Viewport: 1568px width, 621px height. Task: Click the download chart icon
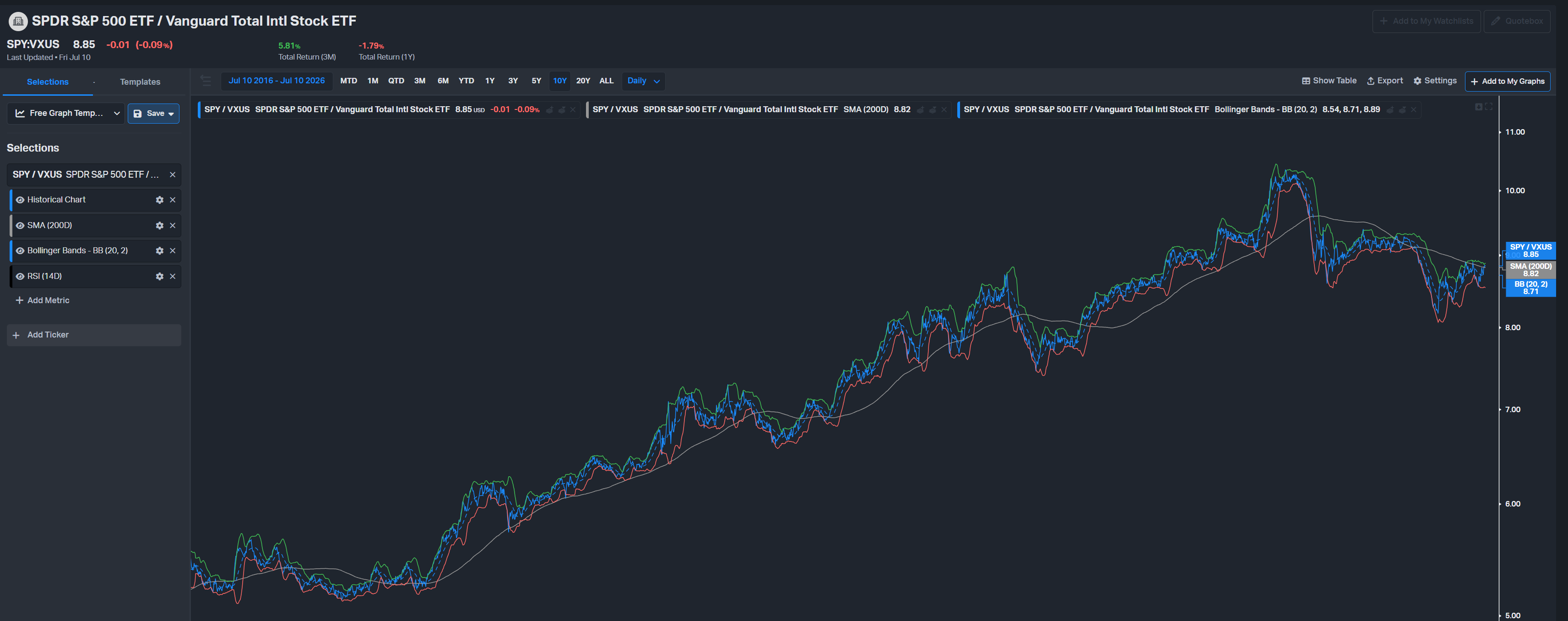pos(1479,107)
